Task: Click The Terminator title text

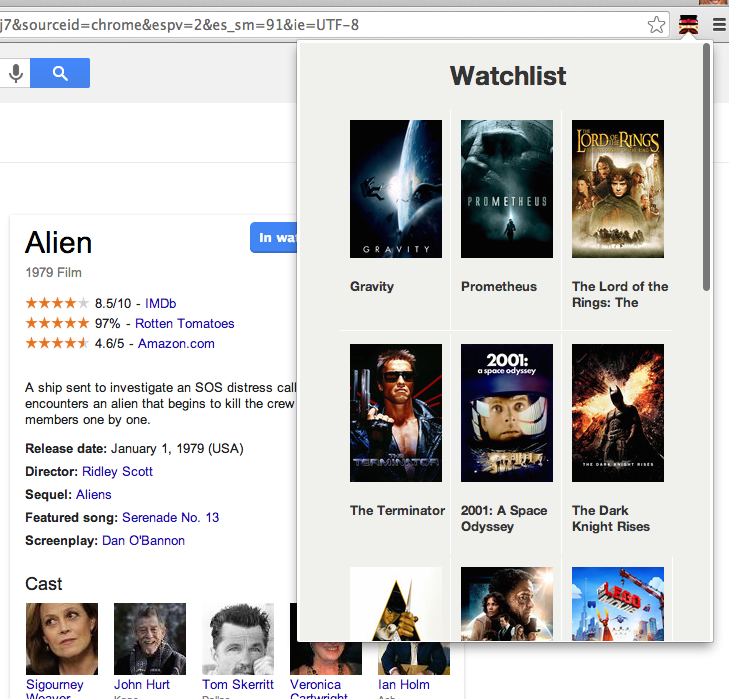Action: point(397,511)
